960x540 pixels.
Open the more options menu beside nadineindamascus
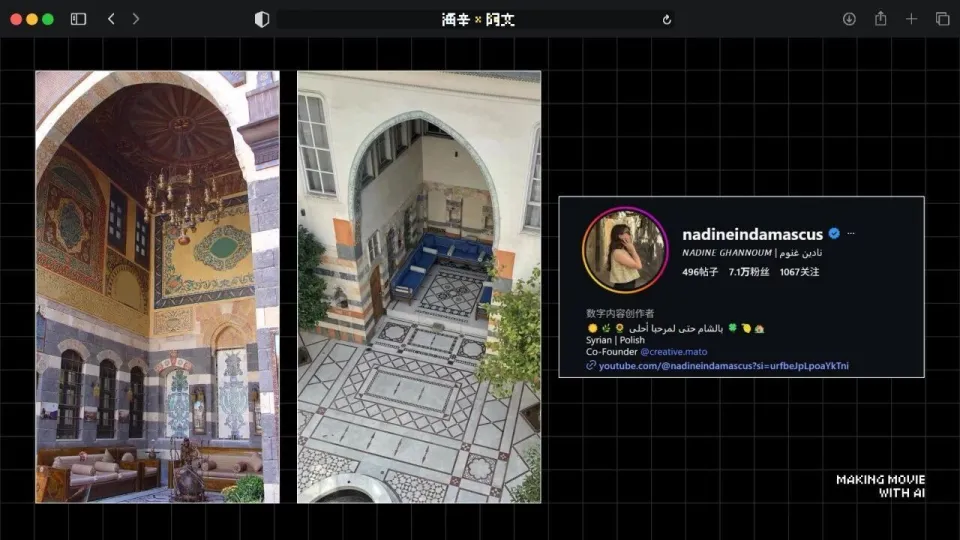click(x=851, y=233)
